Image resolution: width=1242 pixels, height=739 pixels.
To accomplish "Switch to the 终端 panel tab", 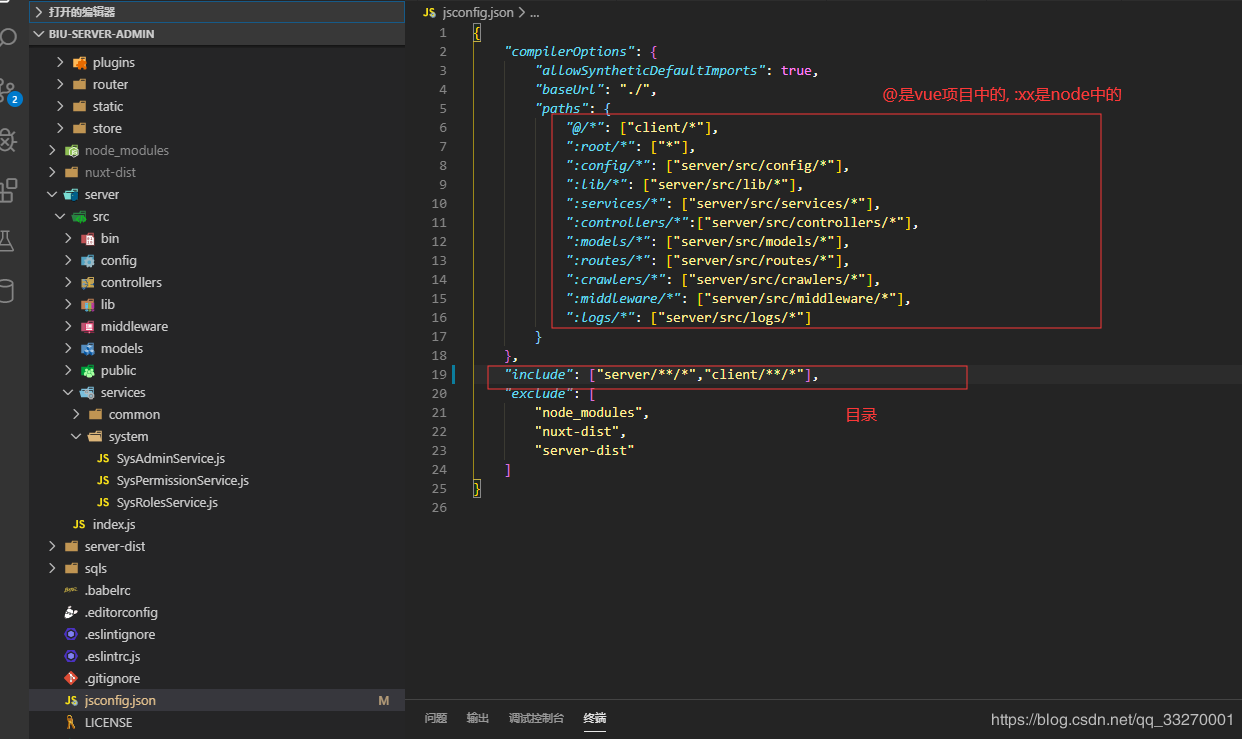I will (595, 718).
